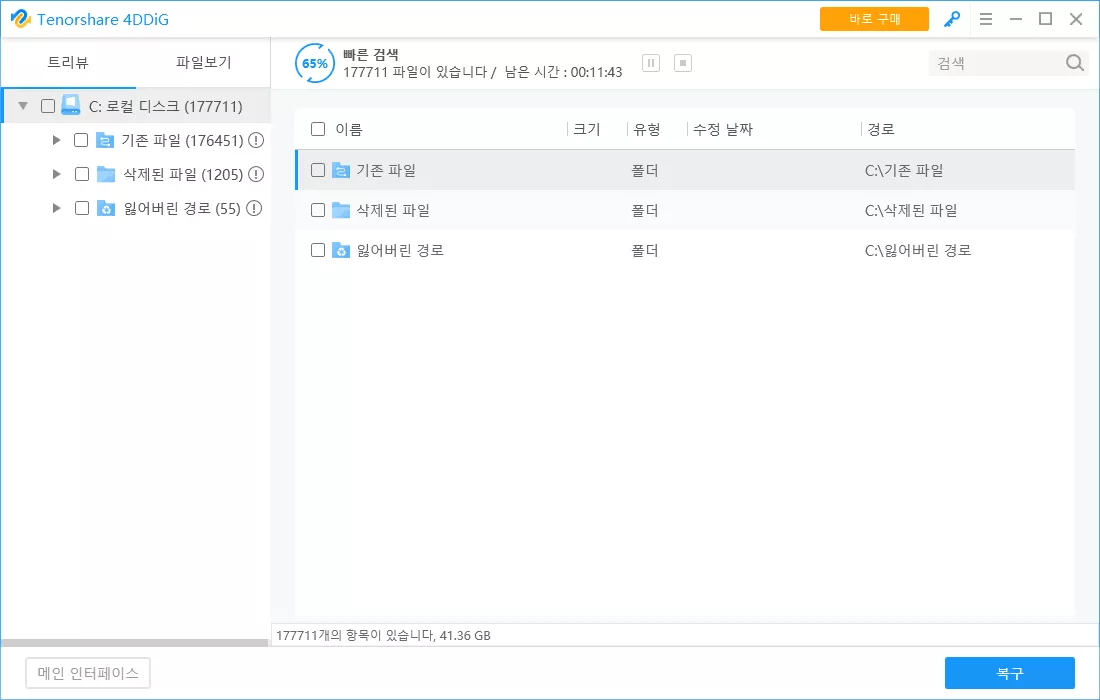Open the hamburger menu icon
The height and width of the screenshot is (700, 1100).
pyautogui.click(x=986, y=19)
